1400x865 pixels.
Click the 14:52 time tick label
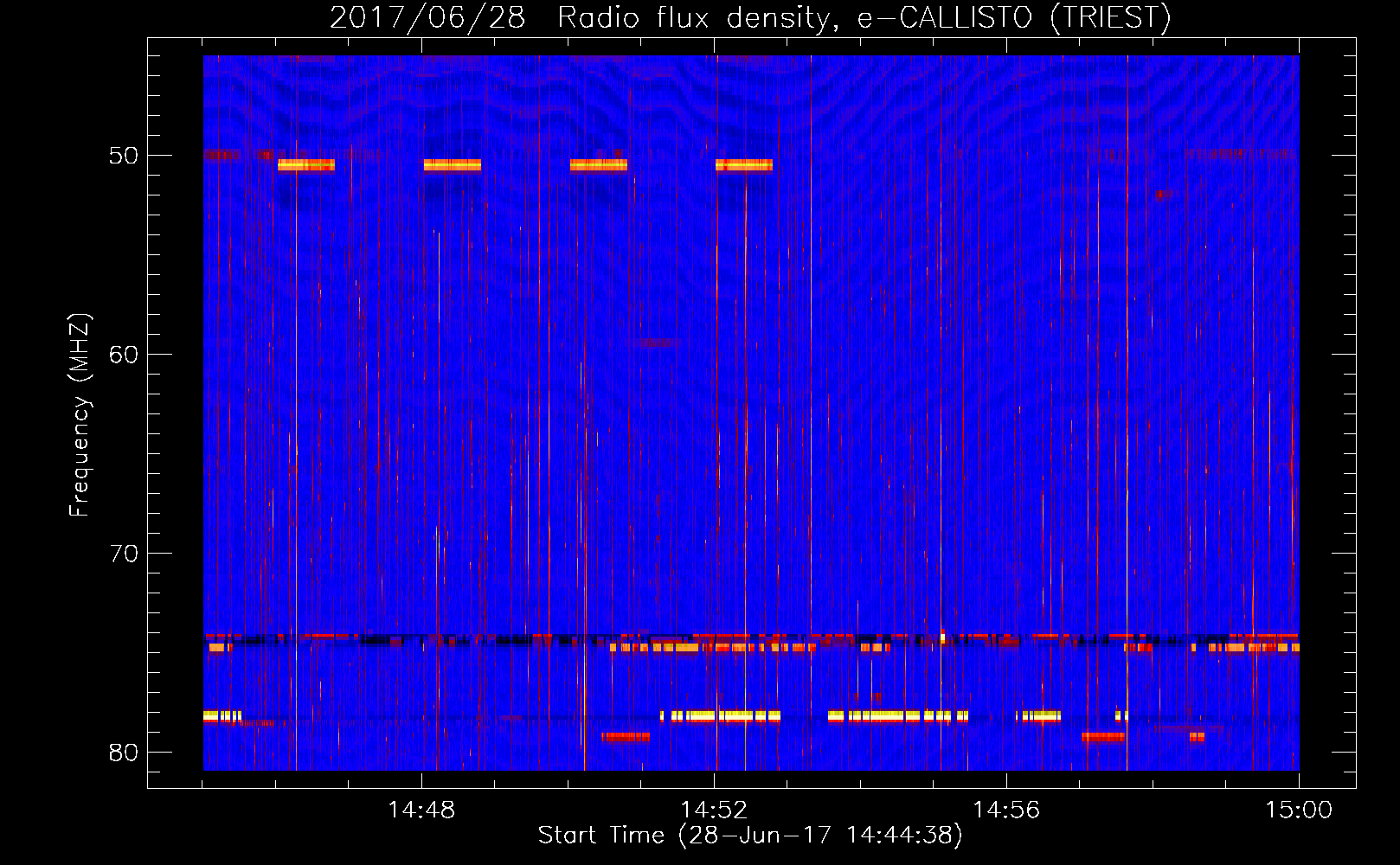(x=714, y=811)
